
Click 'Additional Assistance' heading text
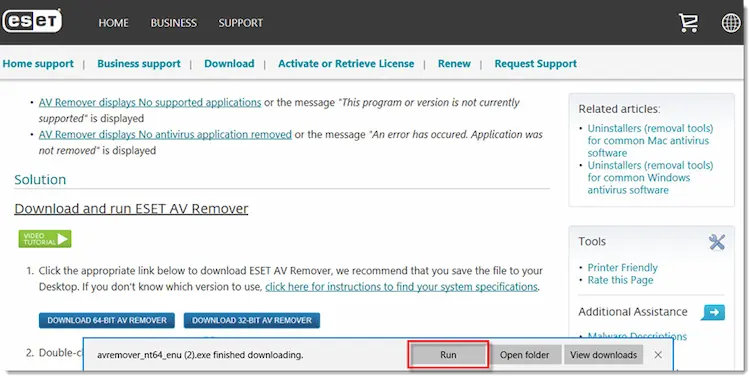tap(633, 312)
